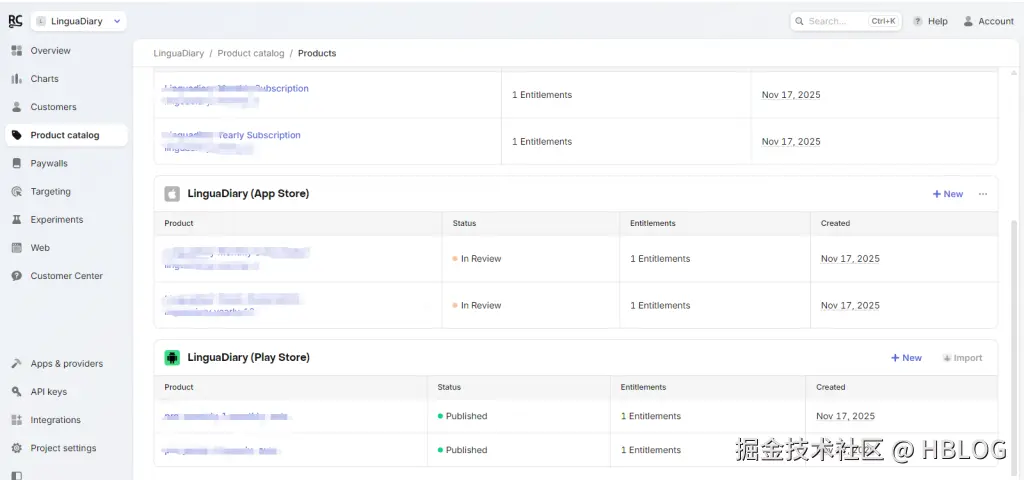This screenshot has height=480, width=1024.
Task: Collapse the sidebar with the bottom panel icon
Action: (x=16, y=475)
